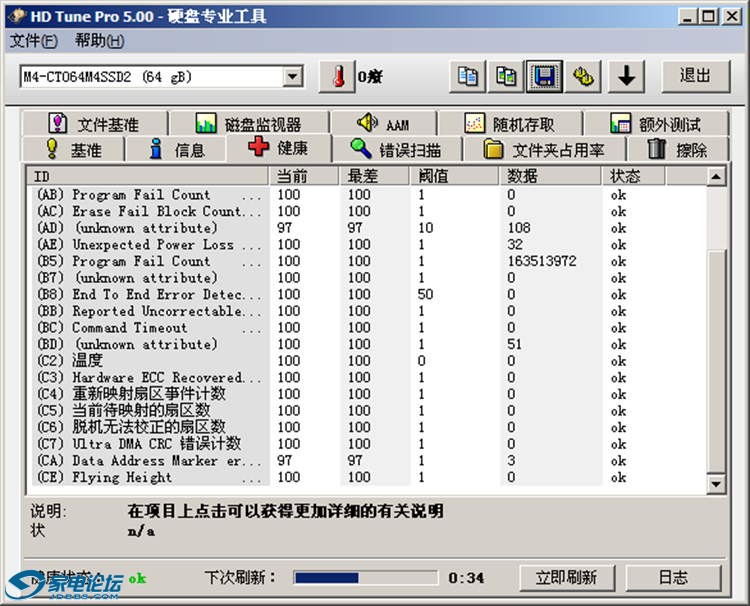The height and width of the screenshot is (606, 750).
Task: Select the (AC) Erase Fail Block Count row
Action: [x=366, y=211]
